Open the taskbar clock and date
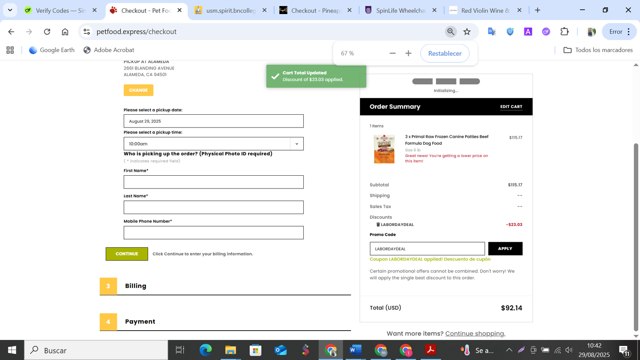Image resolution: width=640 pixels, height=360 pixels. click(x=594, y=350)
